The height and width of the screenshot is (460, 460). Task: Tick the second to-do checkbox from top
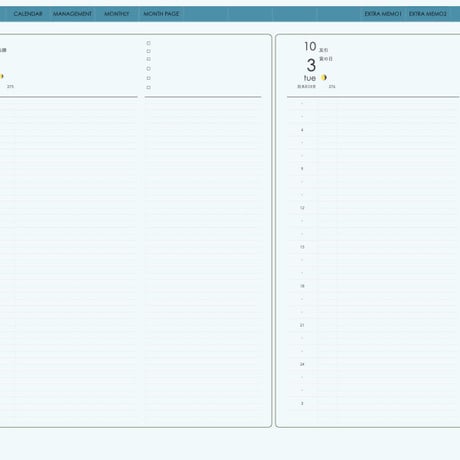tap(149, 51)
